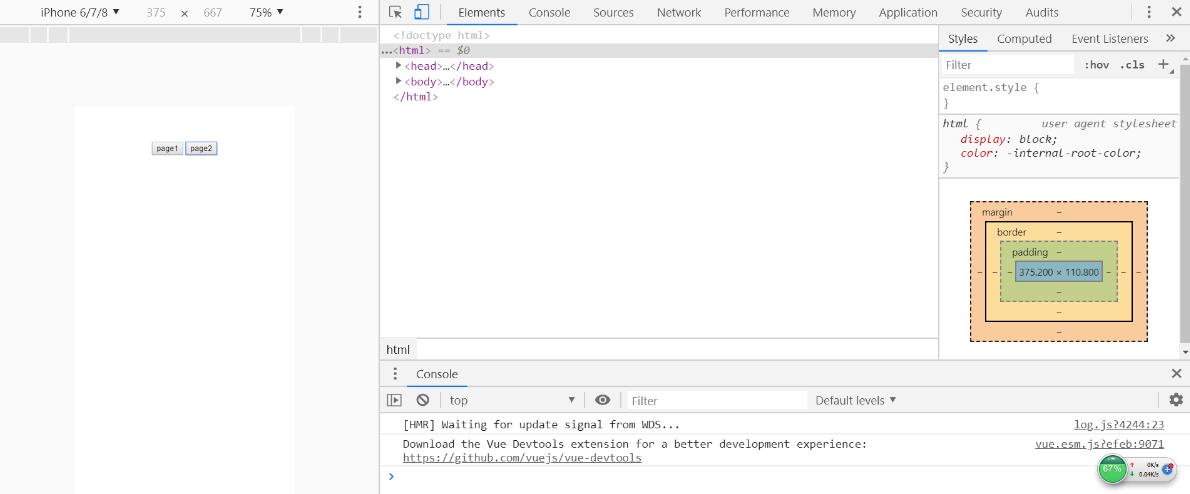
Task: Open the vue-devtools GitHub link
Action: point(521,458)
